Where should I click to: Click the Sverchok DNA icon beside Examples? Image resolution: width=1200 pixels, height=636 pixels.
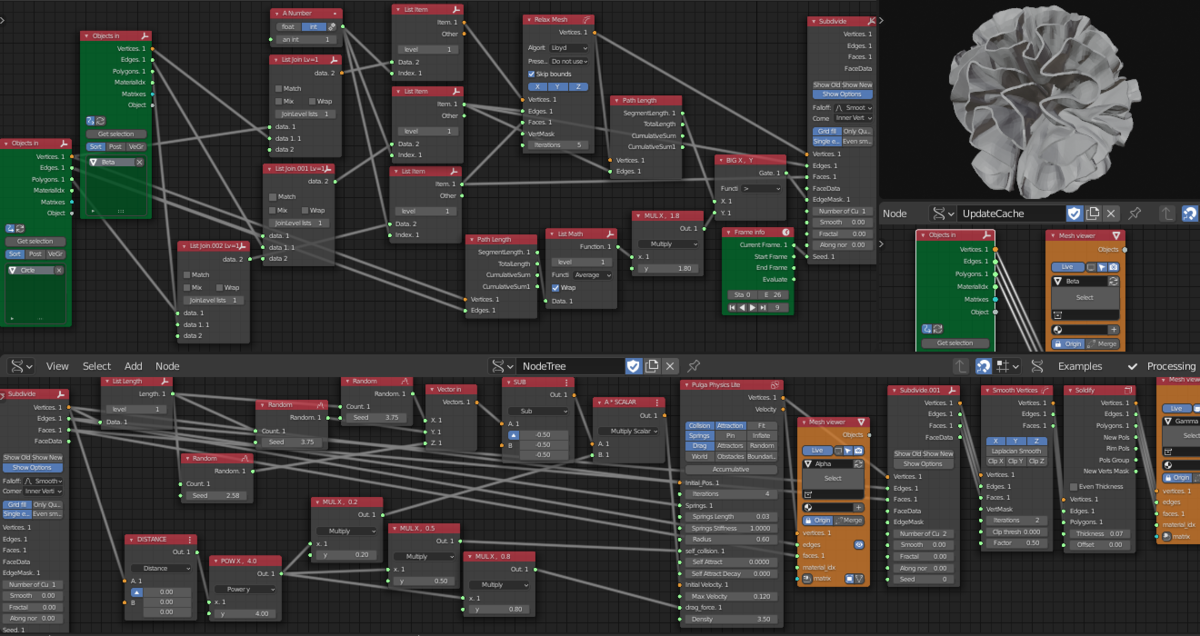click(x=1038, y=366)
